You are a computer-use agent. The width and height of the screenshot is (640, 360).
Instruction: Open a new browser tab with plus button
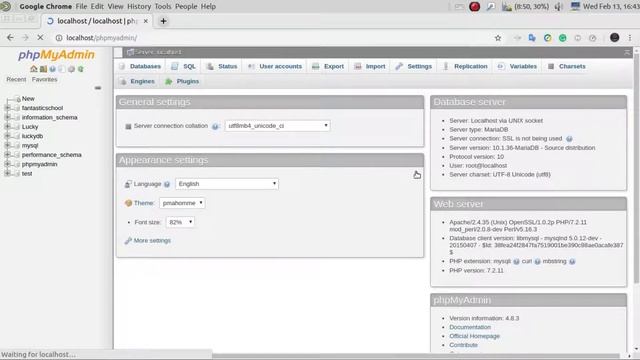pyautogui.click(x=163, y=21)
